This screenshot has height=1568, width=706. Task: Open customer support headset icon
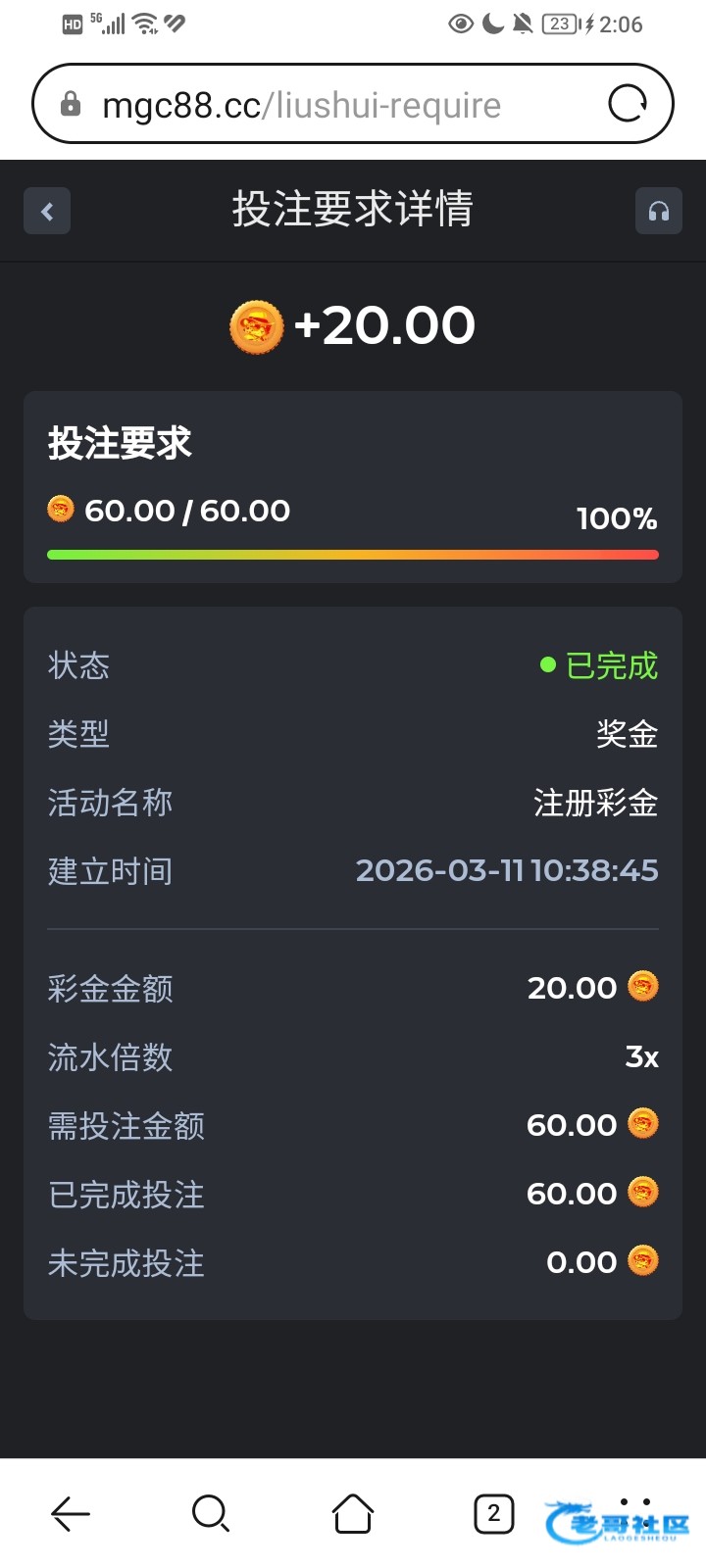pyautogui.click(x=659, y=211)
